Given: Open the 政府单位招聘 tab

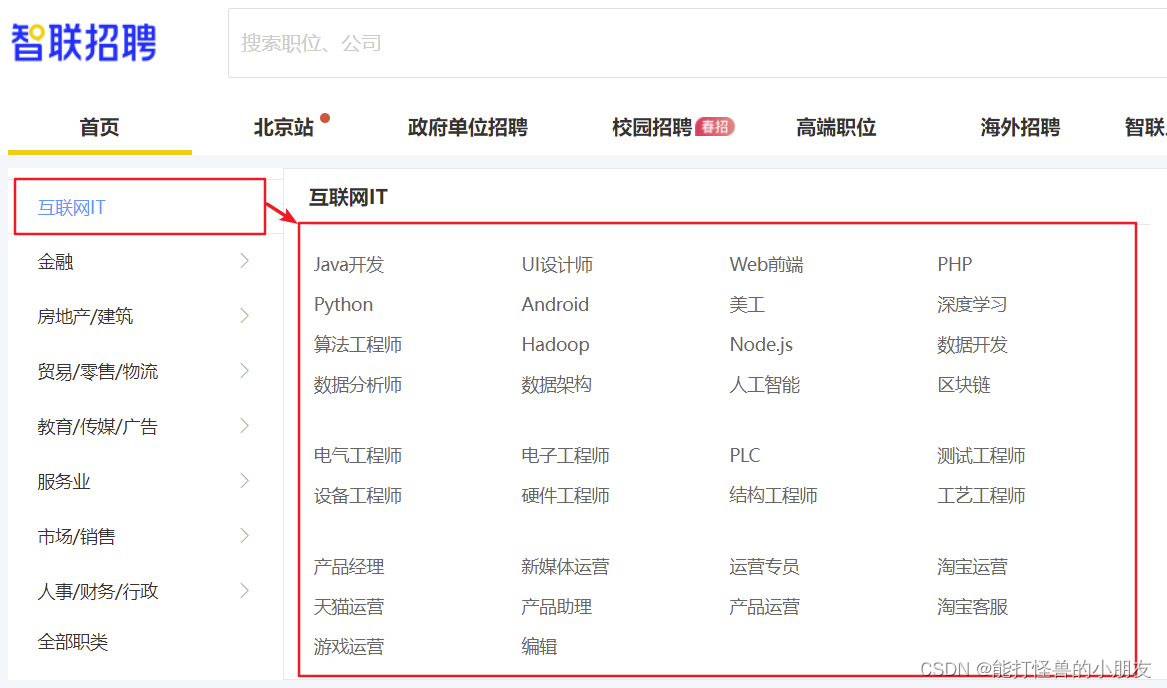Looking at the screenshot, I should pyautogui.click(x=467, y=127).
